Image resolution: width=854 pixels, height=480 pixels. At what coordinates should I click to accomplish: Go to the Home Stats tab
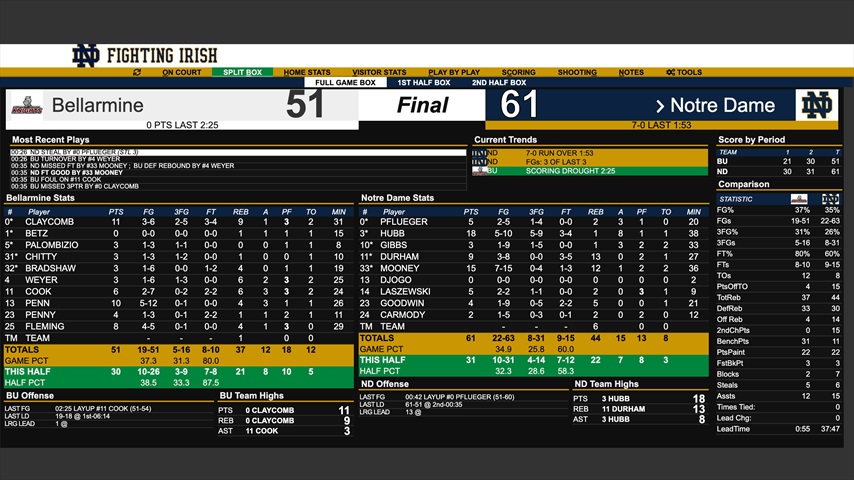(x=307, y=72)
